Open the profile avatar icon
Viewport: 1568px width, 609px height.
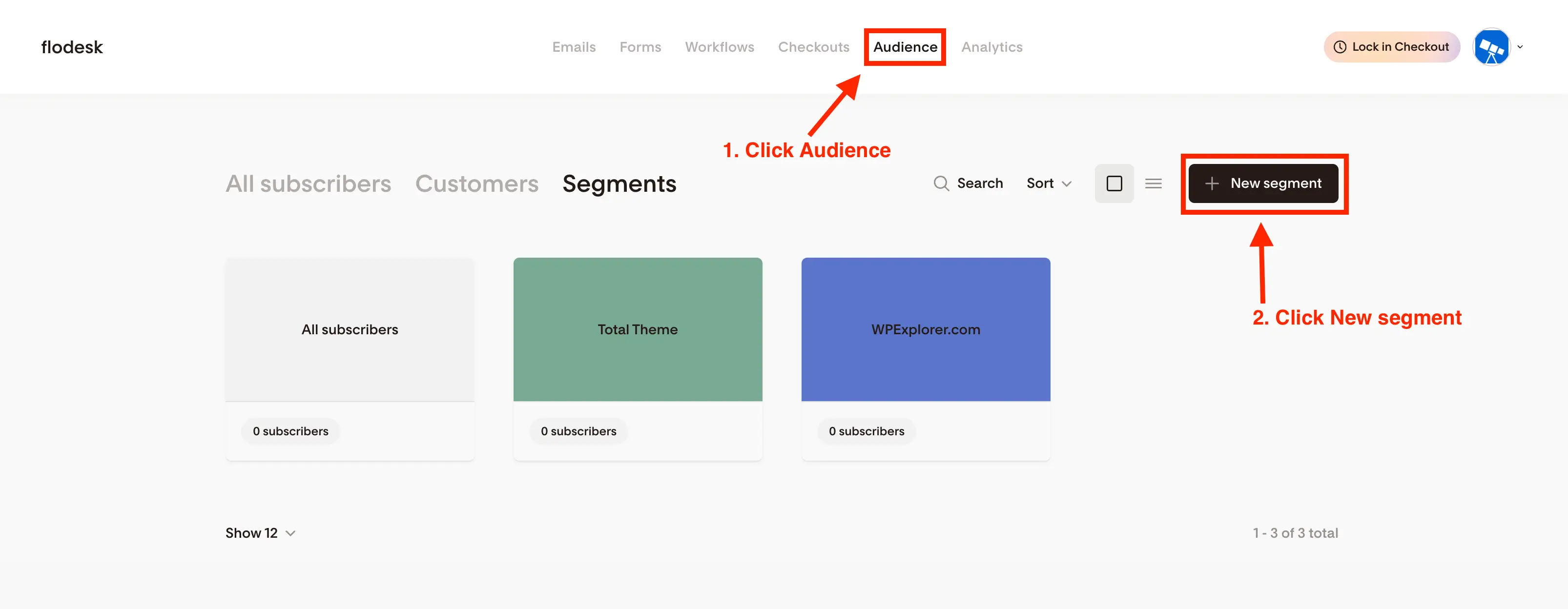[1491, 47]
